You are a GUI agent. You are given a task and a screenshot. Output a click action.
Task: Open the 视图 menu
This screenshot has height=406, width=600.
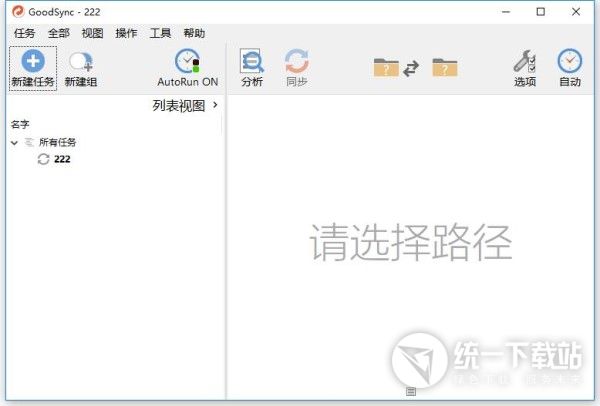[93, 33]
